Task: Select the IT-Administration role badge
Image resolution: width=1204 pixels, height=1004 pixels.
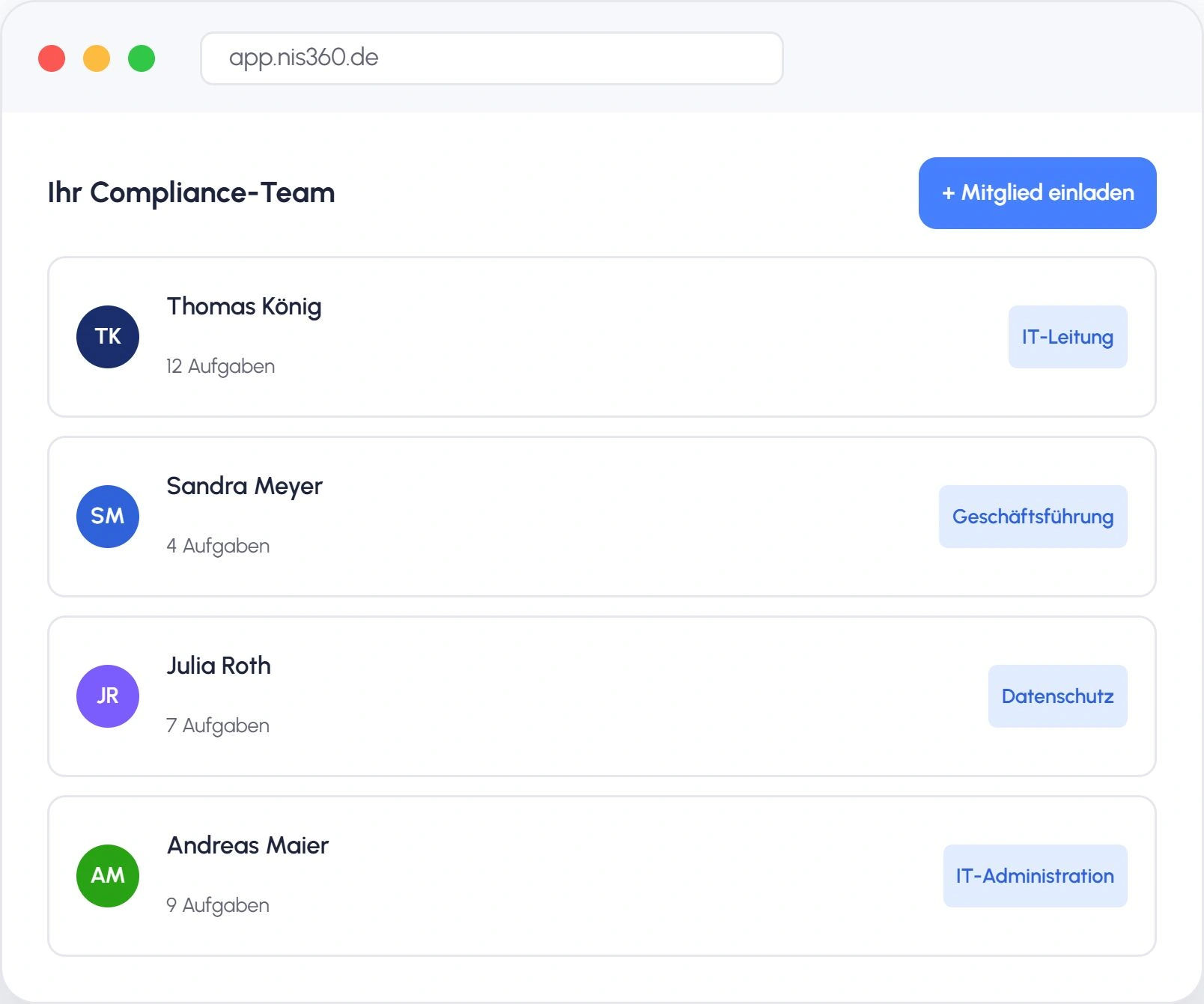Action: tap(1036, 876)
